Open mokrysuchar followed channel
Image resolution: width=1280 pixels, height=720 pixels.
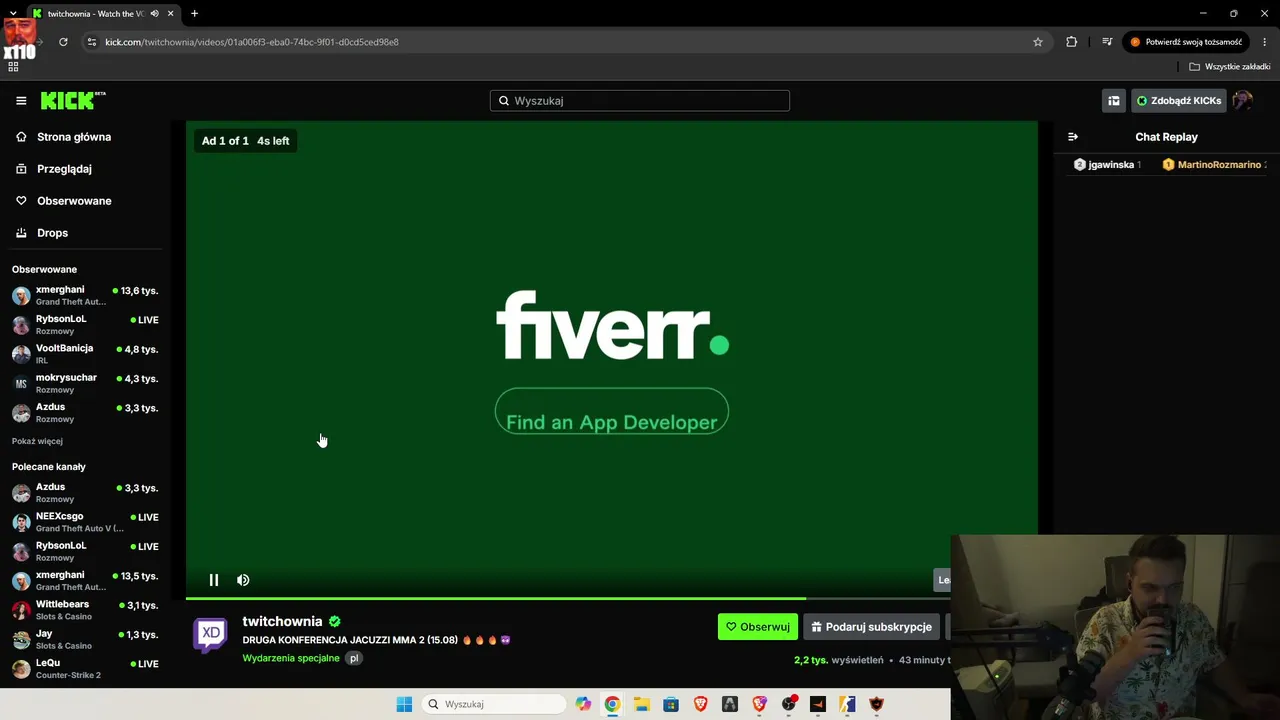(x=85, y=383)
